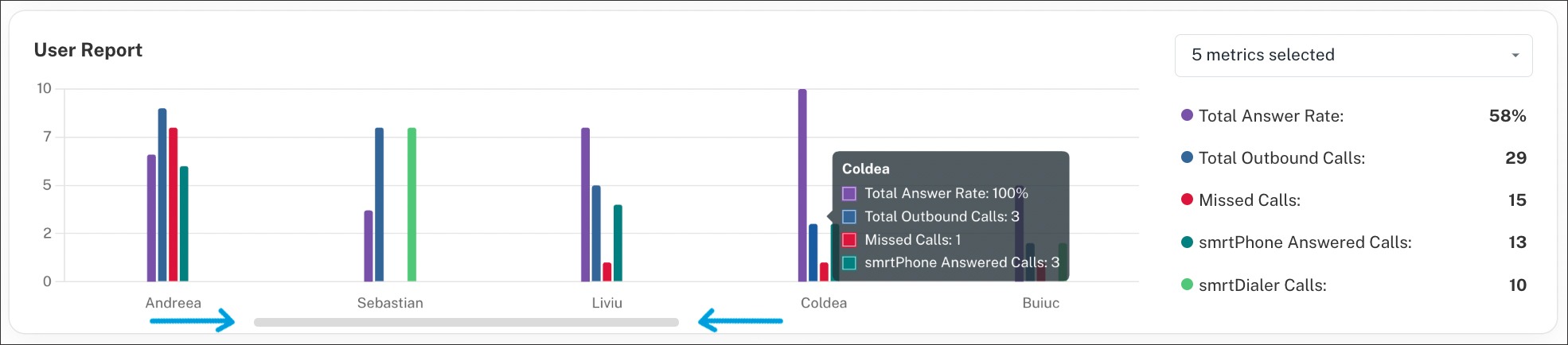Viewport: 1568px width, 345px height.
Task: Click purple swatch in Coldea tooltip
Action: [x=849, y=193]
